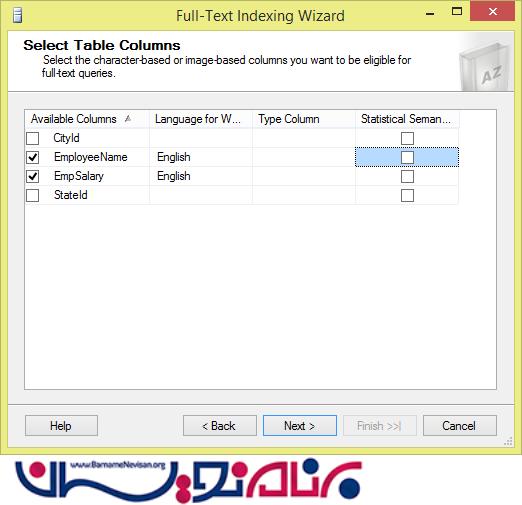Click the resize grip in dialog corner
Viewport: 522px width, 505px height.
pos(508,441)
